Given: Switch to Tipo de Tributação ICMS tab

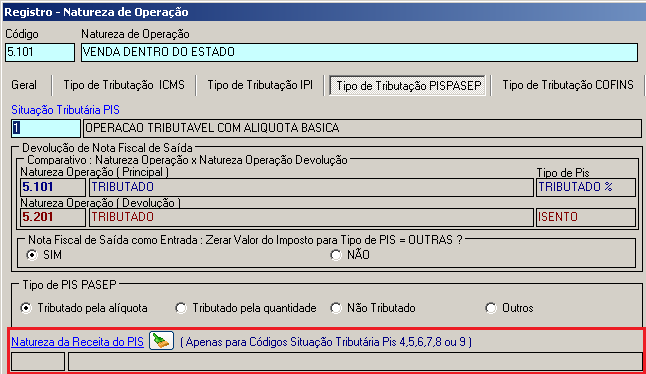Looking at the screenshot, I should [124, 85].
